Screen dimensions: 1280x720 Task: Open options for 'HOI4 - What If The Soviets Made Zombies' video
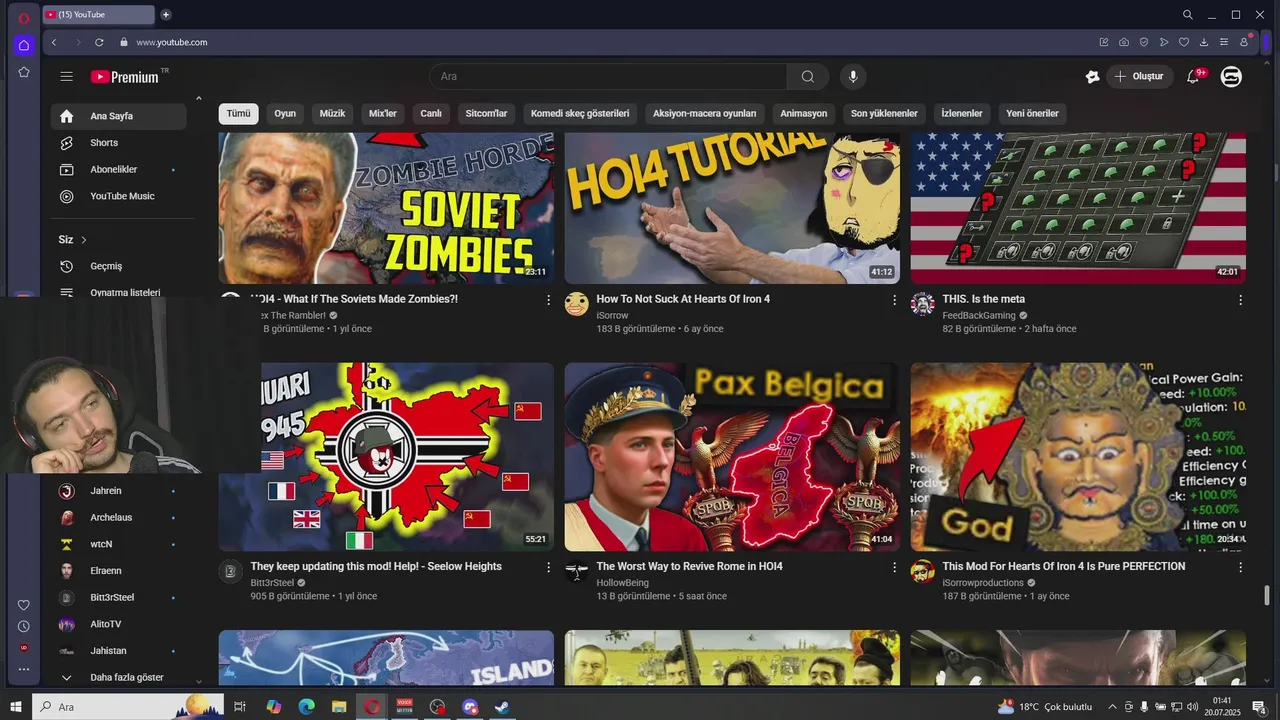548,300
